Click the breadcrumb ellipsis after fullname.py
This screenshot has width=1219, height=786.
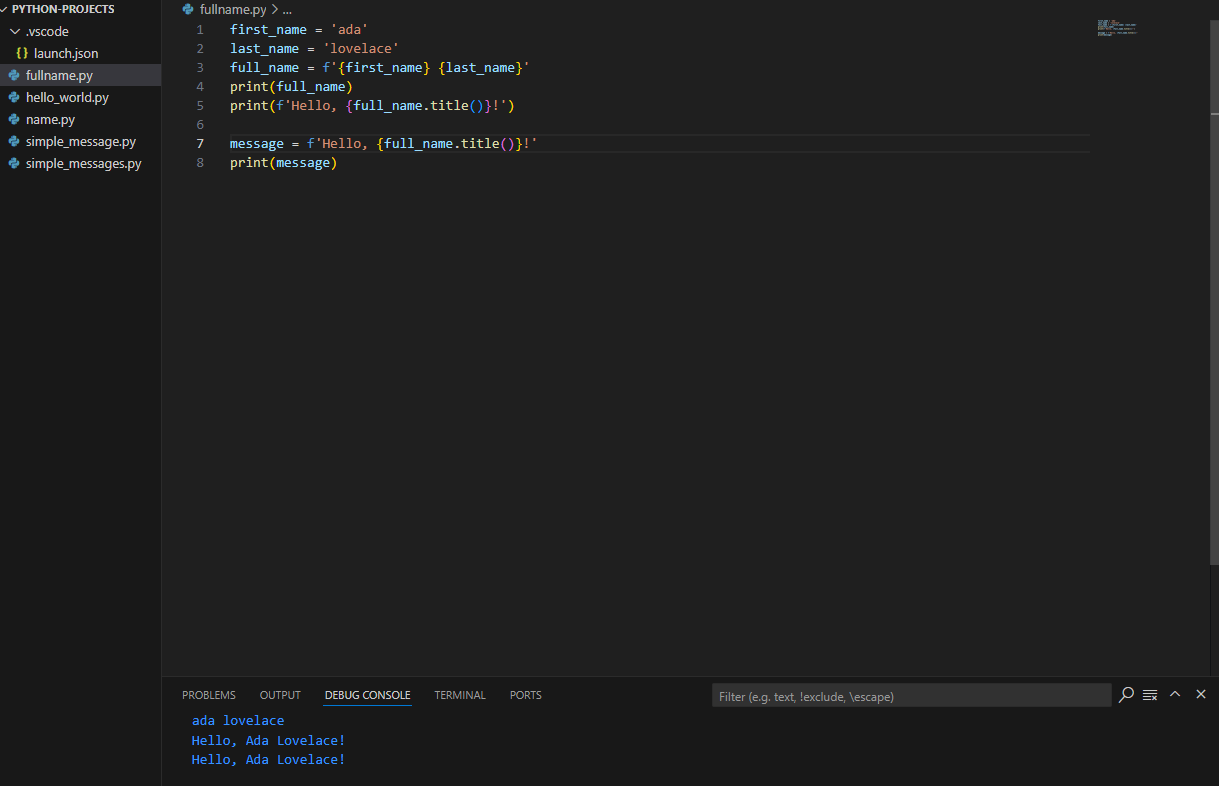[x=287, y=9]
